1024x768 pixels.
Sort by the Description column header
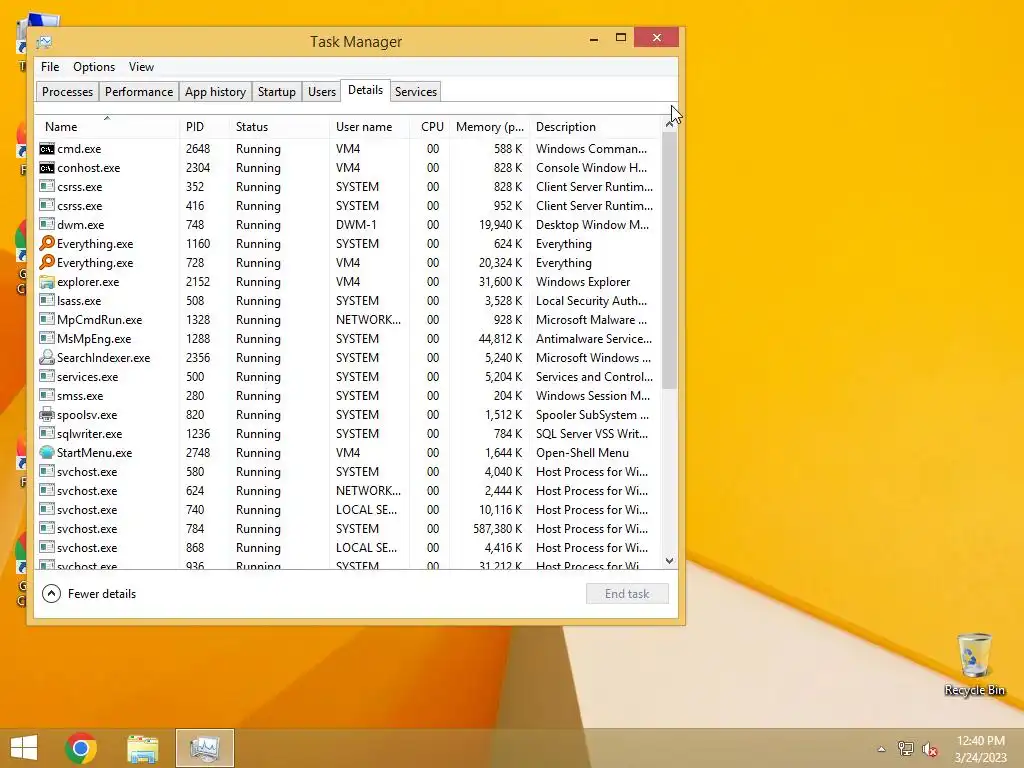(x=596, y=127)
